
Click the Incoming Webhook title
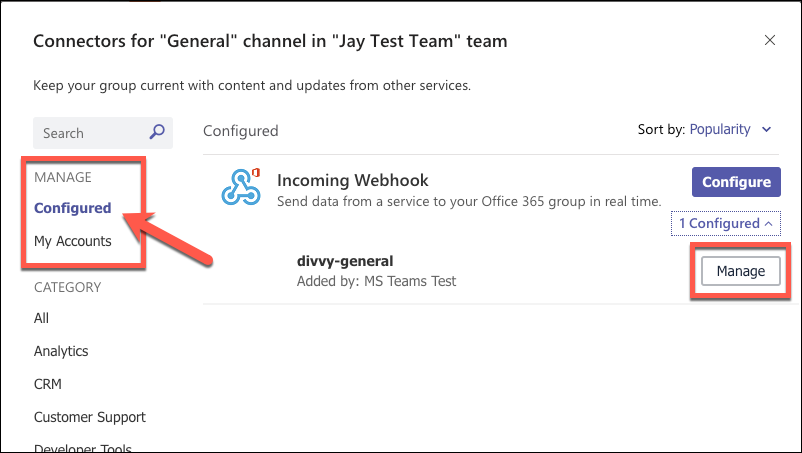click(352, 180)
